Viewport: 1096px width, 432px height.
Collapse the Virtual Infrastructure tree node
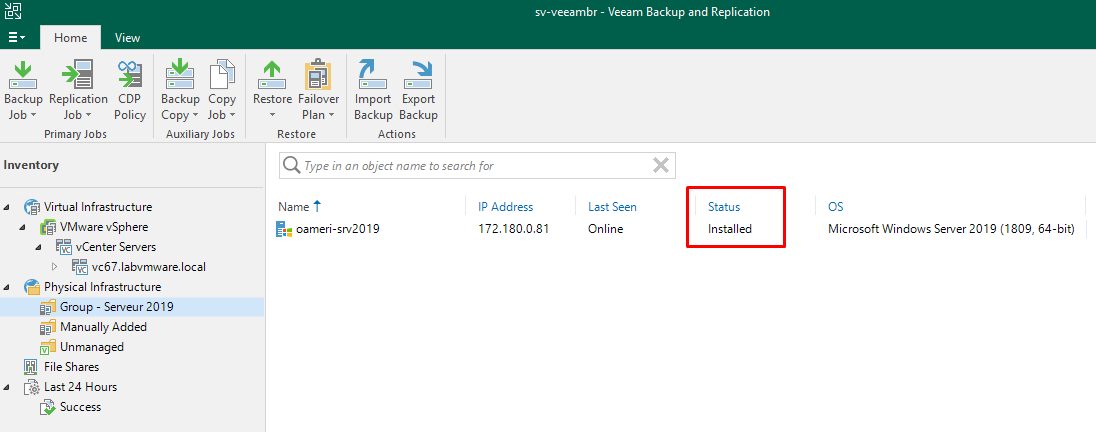pos(7,207)
